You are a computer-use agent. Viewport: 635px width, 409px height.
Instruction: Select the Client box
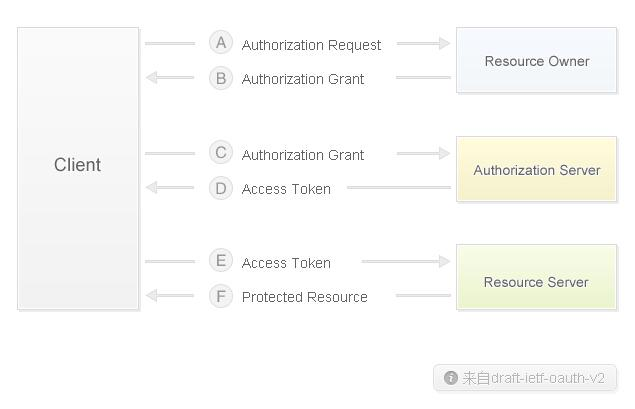[x=78, y=167]
